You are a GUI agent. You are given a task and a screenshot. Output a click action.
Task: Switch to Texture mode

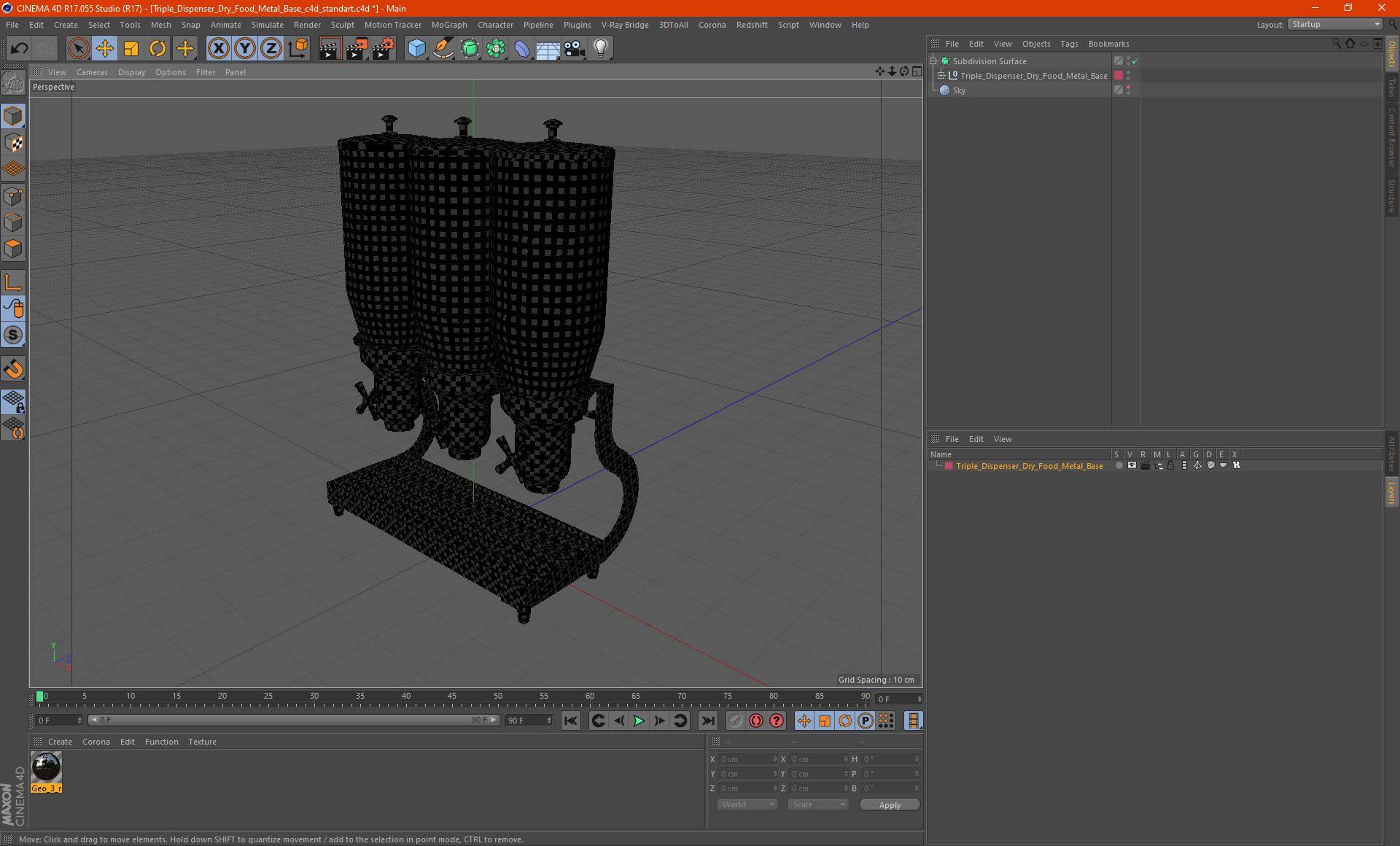pyautogui.click(x=13, y=143)
